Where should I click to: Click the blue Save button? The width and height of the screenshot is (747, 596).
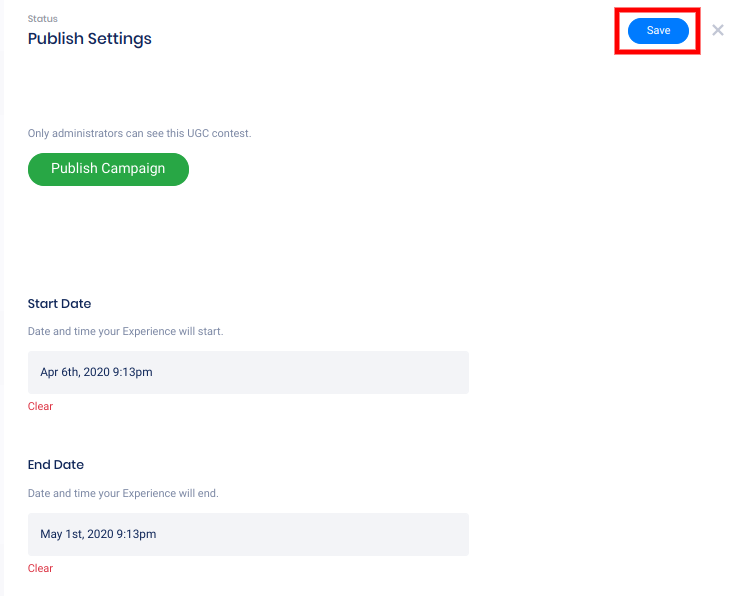[658, 31]
